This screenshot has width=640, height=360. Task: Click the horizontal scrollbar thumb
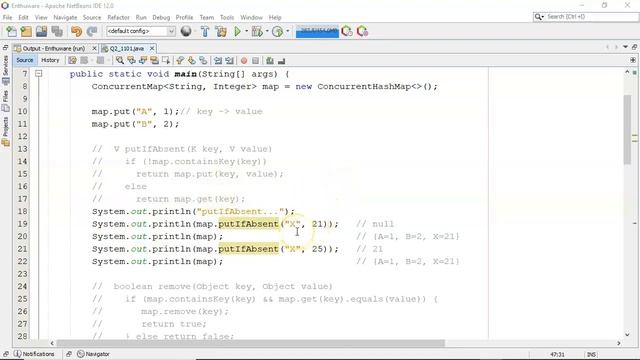250,343
